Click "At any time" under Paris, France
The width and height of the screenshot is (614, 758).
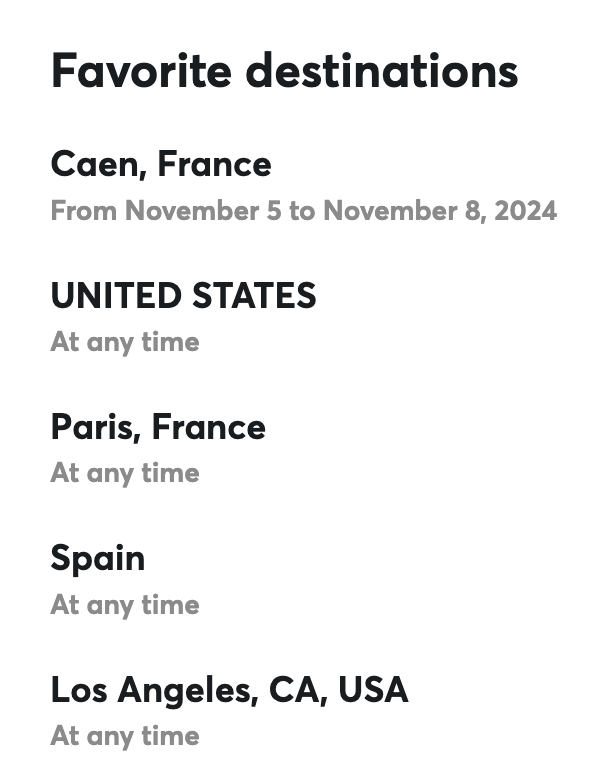click(x=125, y=473)
